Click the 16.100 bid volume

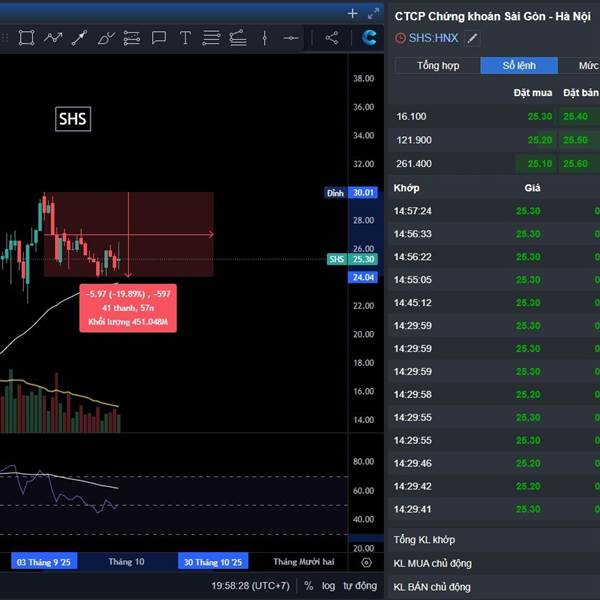pyautogui.click(x=411, y=116)
